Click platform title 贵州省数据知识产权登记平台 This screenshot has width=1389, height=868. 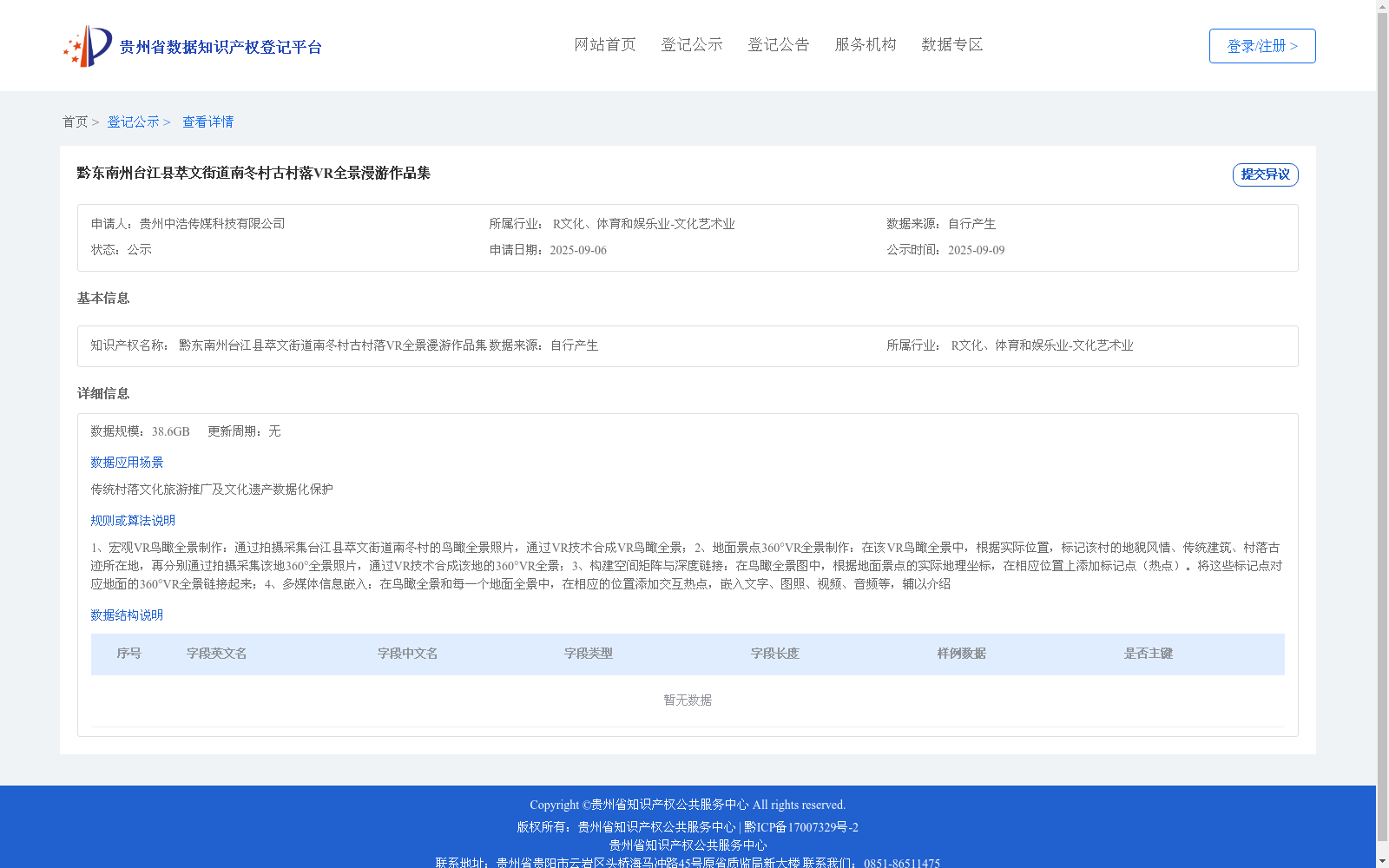(x=221, y=47)
